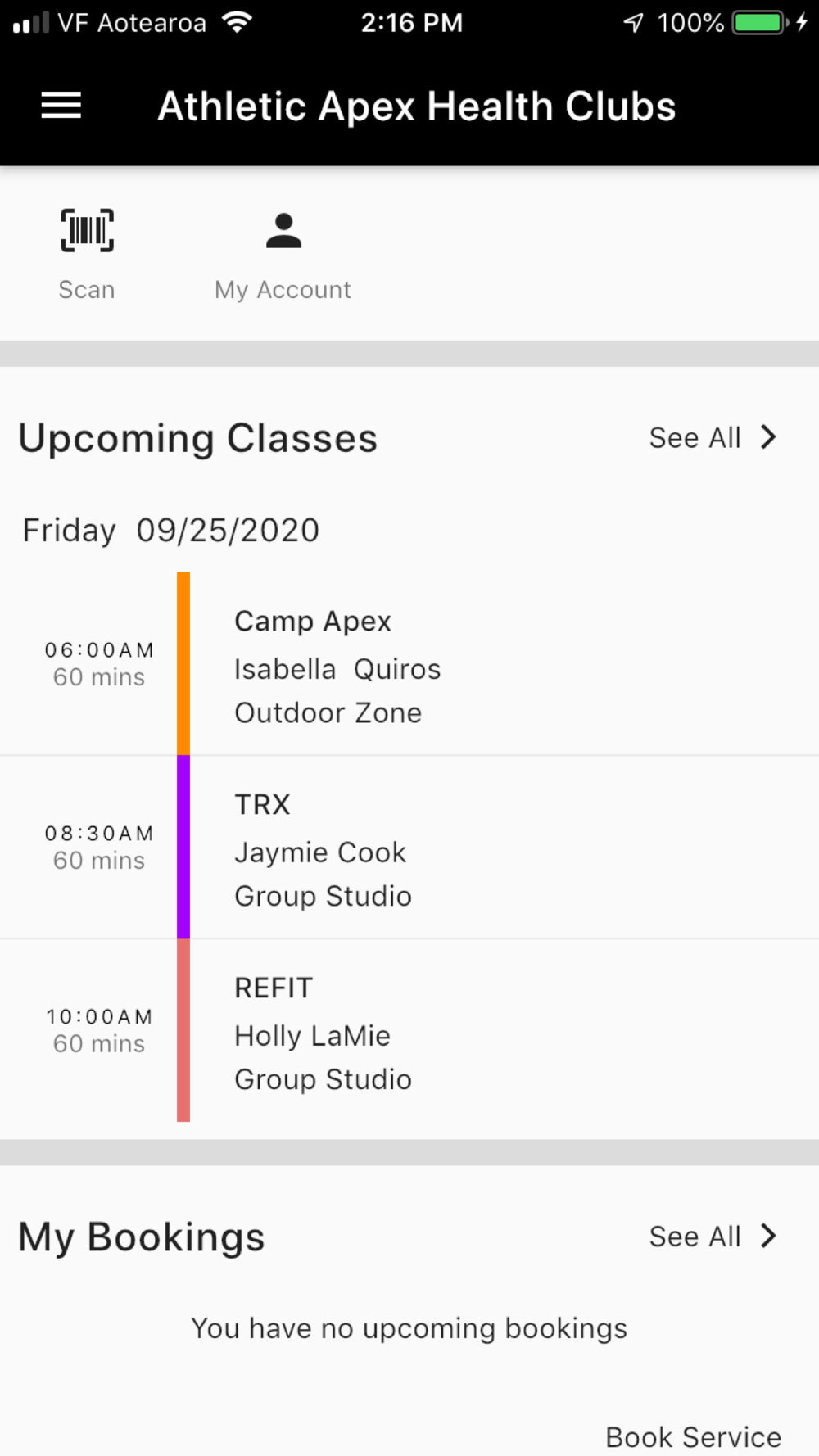The image size is (819, 1456).
Task: Tap the Wi-Fi status icon
Action: [237, 22]
